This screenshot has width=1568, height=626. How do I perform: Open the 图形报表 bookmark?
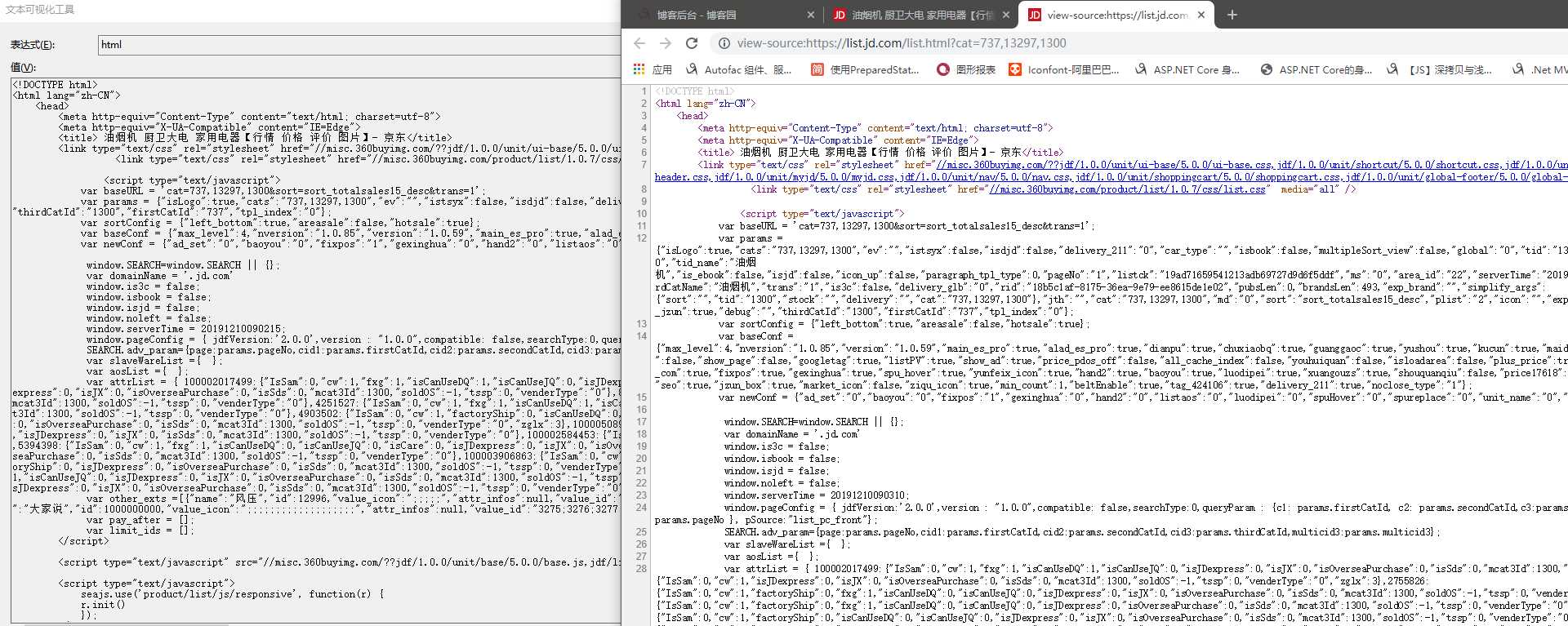tap(966, 70)
